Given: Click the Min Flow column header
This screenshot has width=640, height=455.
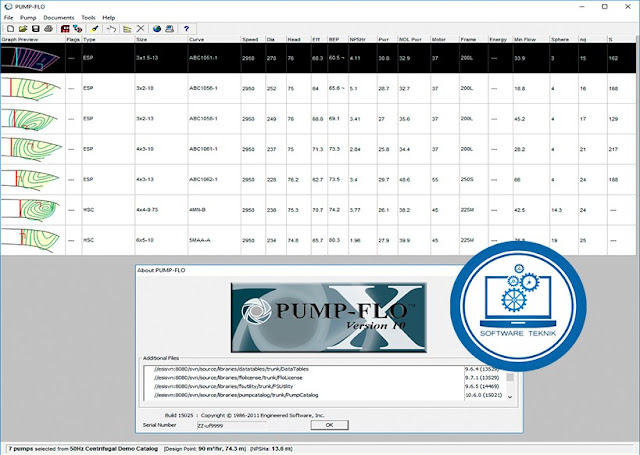Looking at the screenshot, I should pos(531,40).
